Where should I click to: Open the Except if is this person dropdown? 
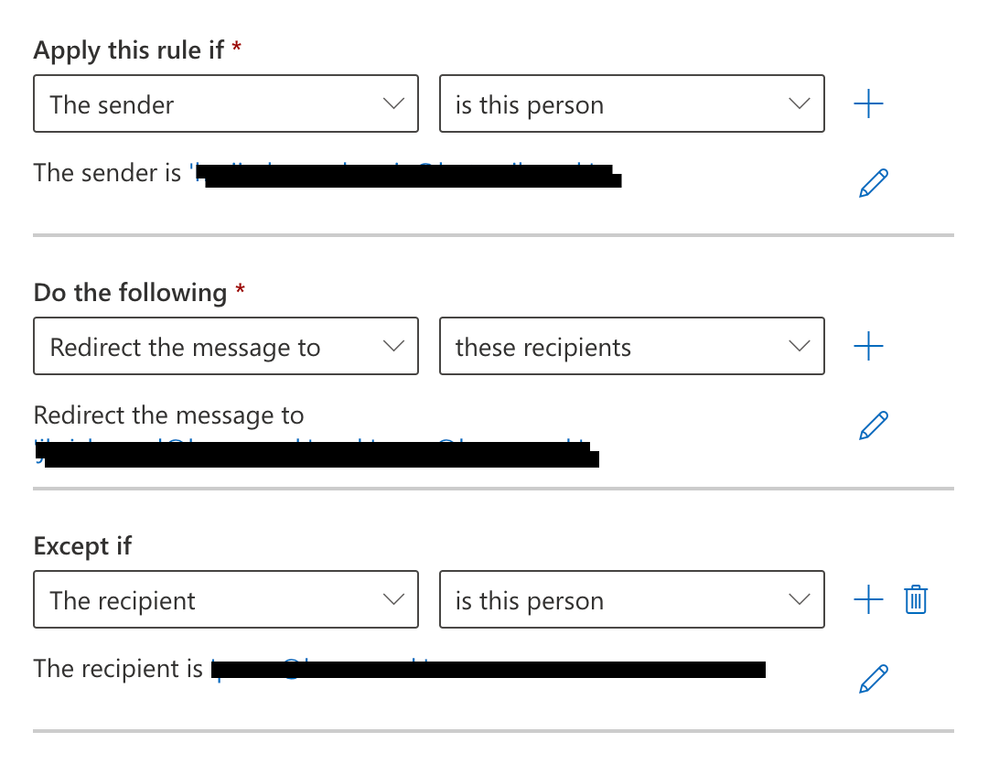pyautogui.click(x=632, y=599)
